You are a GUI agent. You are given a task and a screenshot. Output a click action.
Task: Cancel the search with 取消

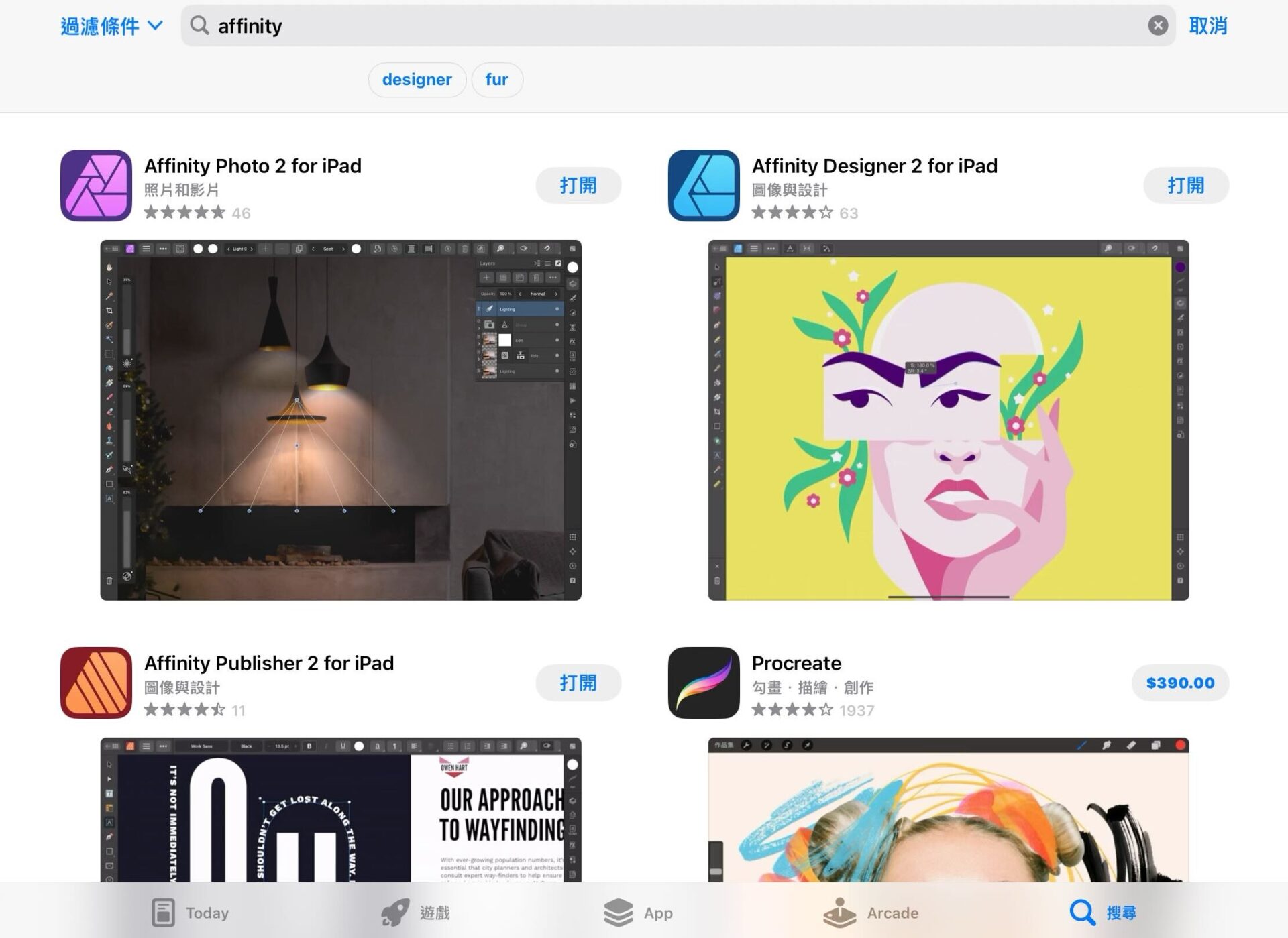[1207, 26]
